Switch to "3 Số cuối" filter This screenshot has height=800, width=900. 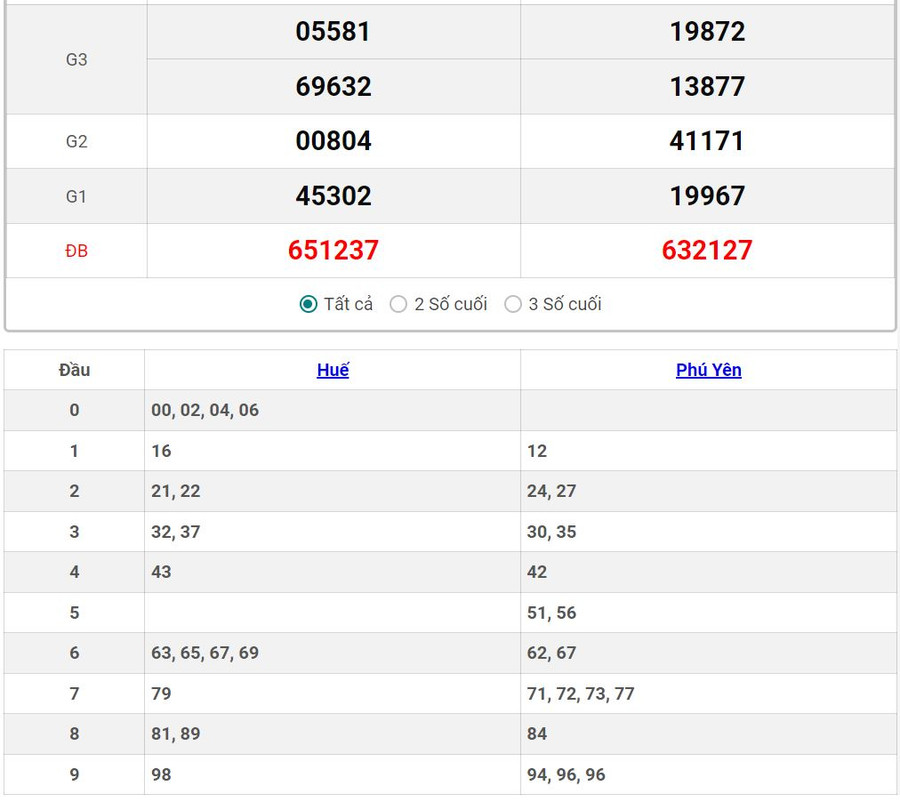coord(513,304)
